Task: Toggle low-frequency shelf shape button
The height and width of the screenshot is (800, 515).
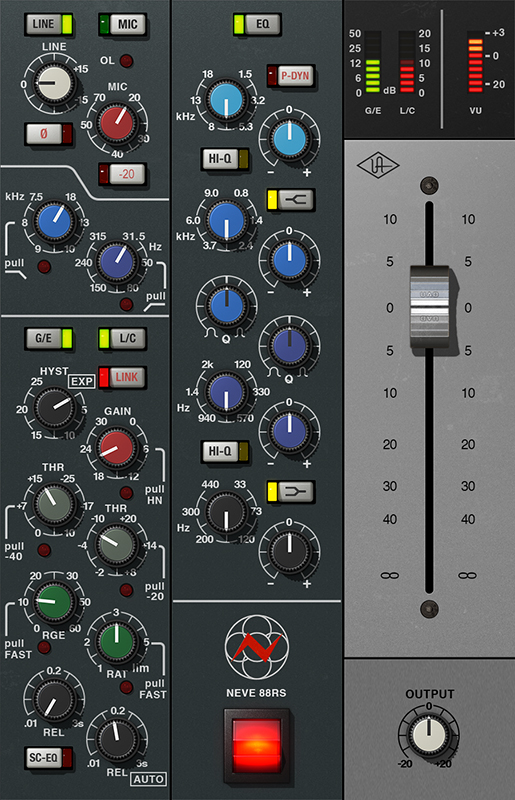Action: point(290,491)
